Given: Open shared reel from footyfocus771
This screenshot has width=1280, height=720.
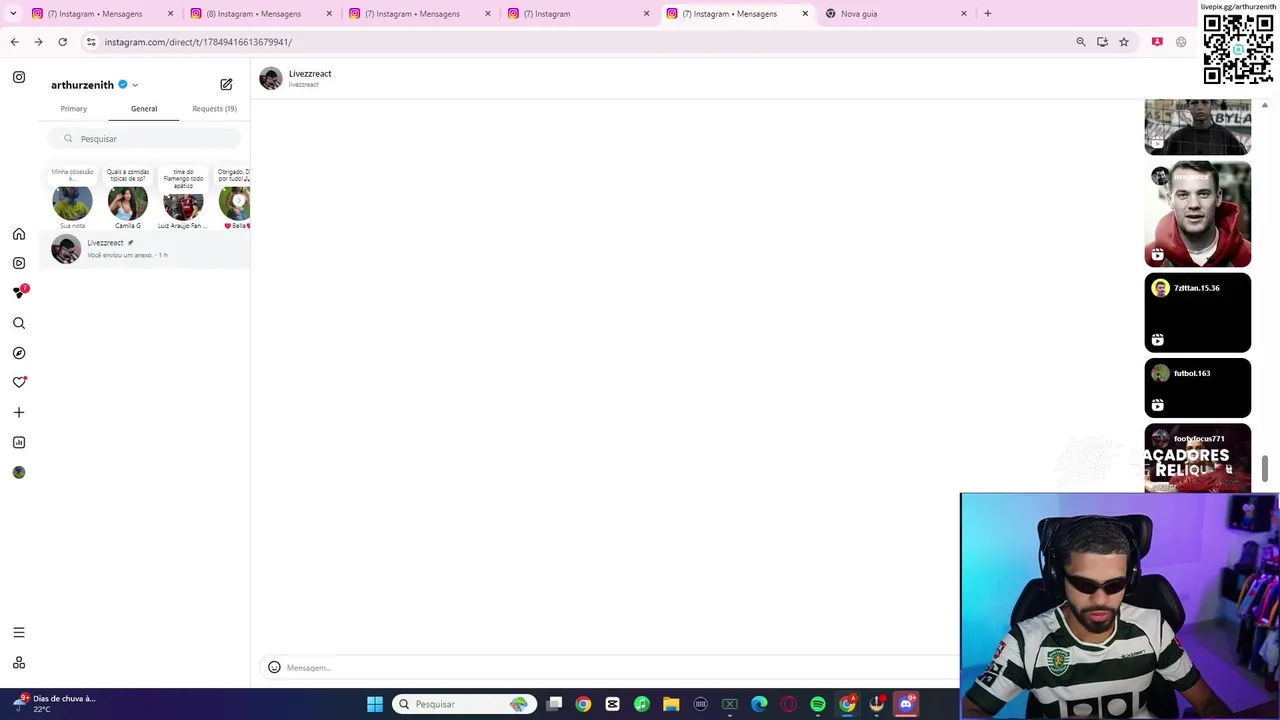Looking at the screenshot, I should [1198, 458].
